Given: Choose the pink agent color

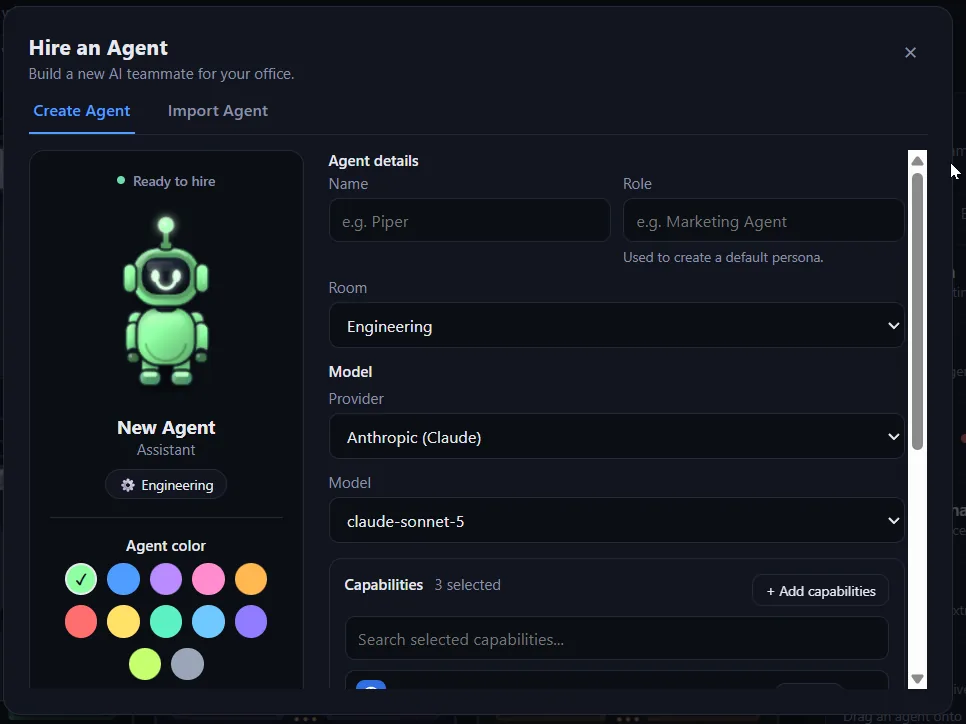Looking at the screenshot, I should tap(208, 579).
